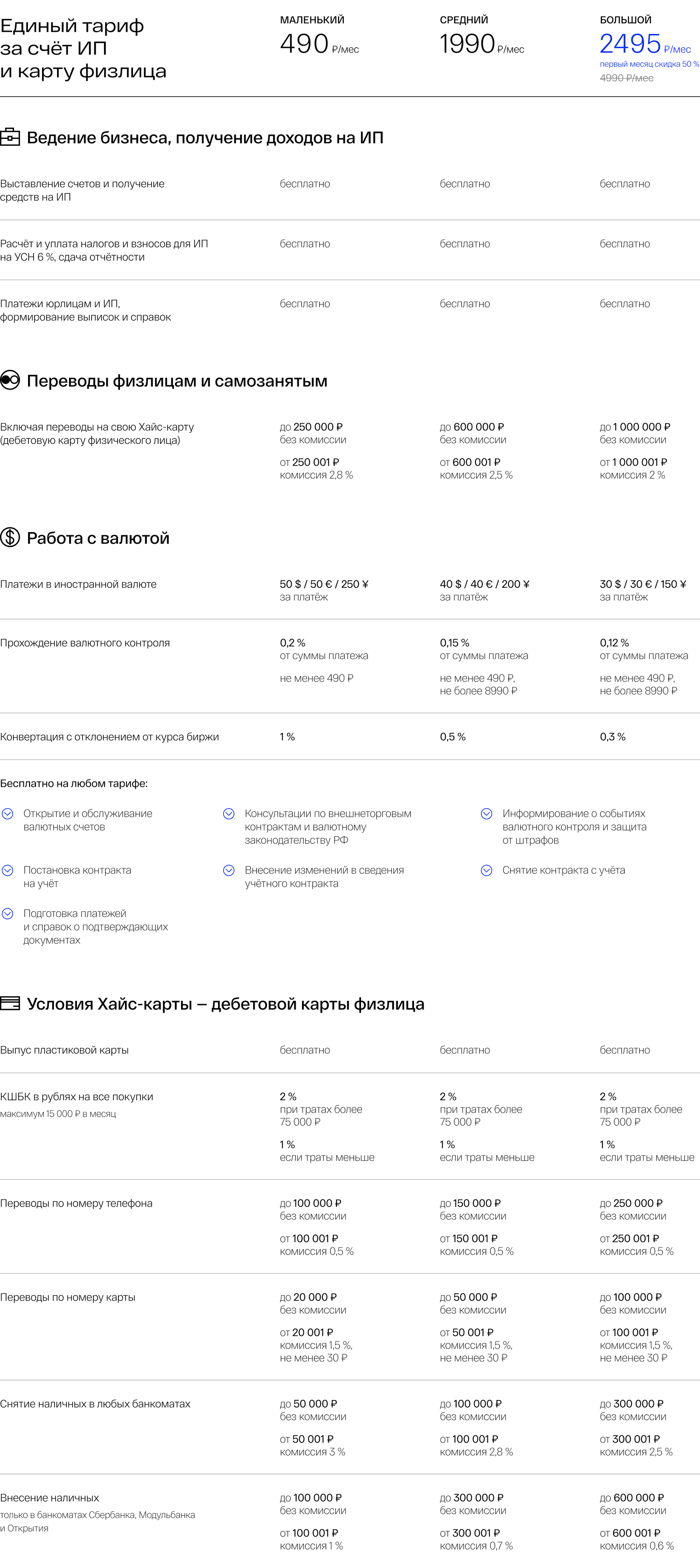700x1568 pixels.
Task: Click the Конвертация с отклонением от курса row
Action: pos(350,736)
